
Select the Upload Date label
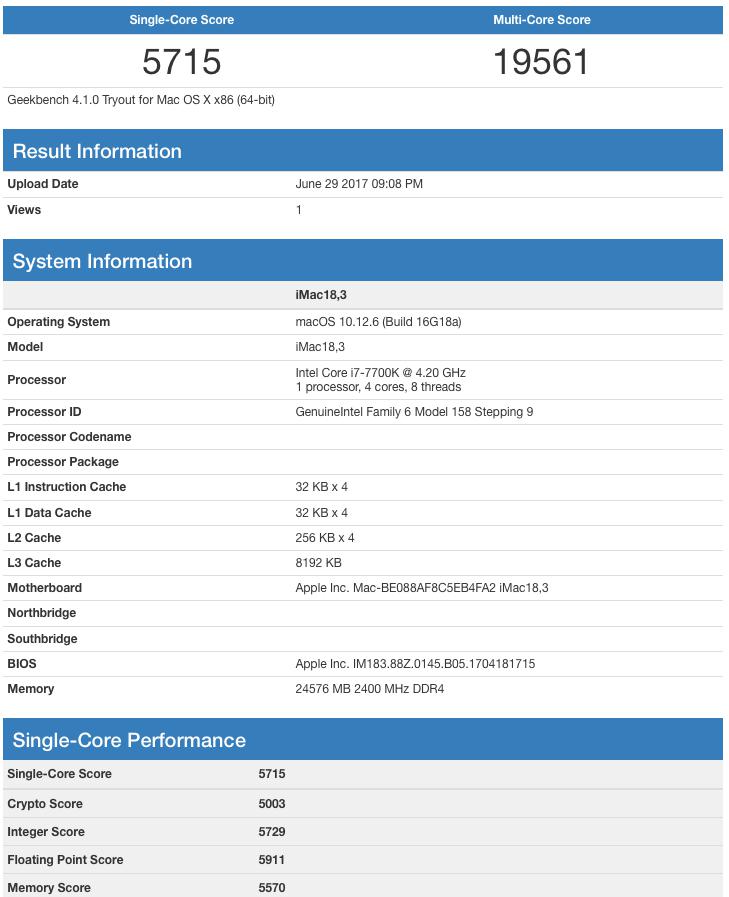coord(43,184)
